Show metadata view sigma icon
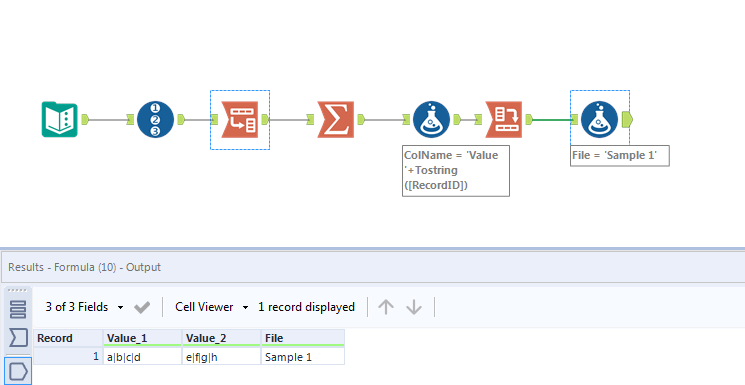This screenshot has width=745, height=385. click(18, 338)
